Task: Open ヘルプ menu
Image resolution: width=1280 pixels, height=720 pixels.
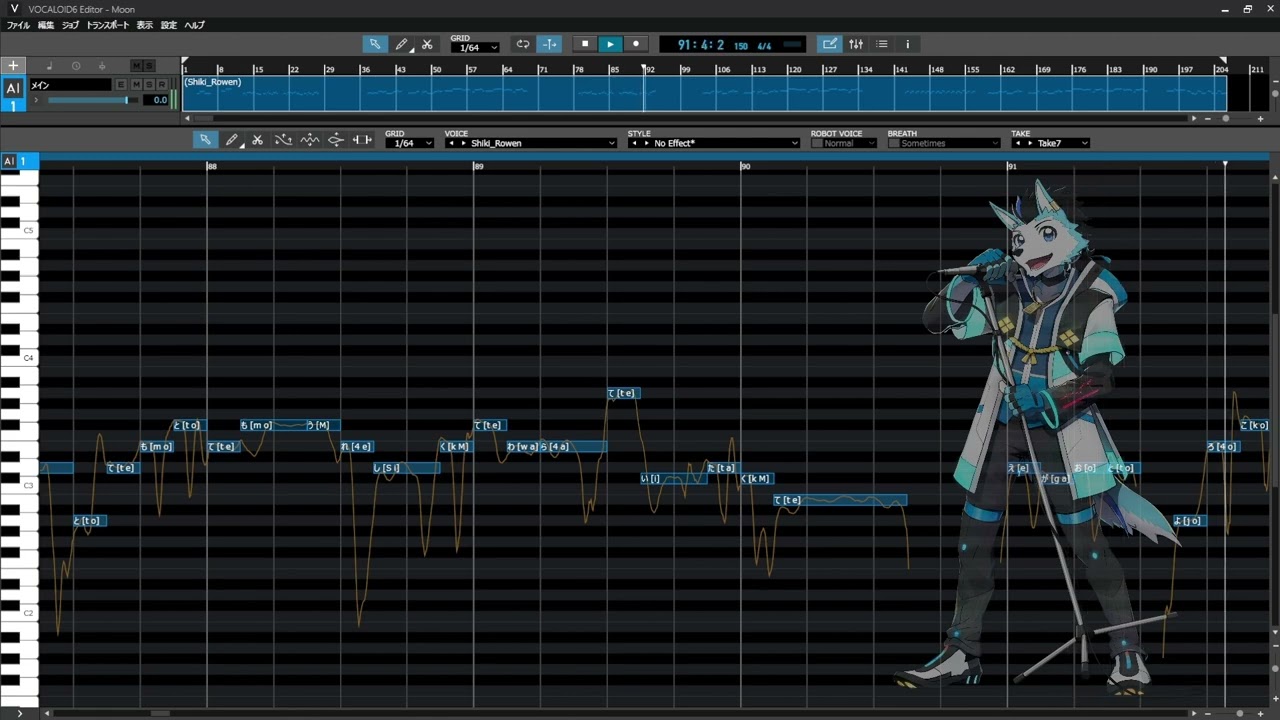Action: coord(195,25)
